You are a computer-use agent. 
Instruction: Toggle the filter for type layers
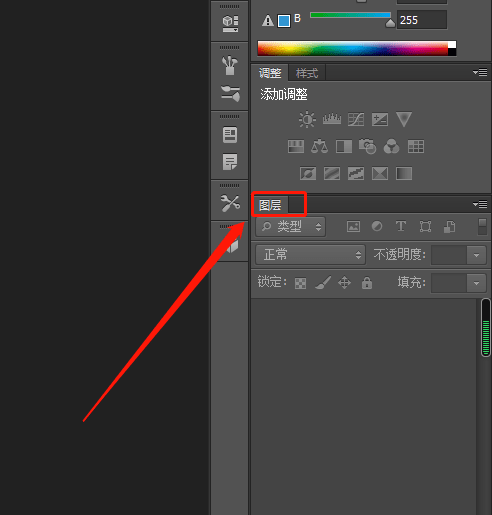click(x=401, y=226)
